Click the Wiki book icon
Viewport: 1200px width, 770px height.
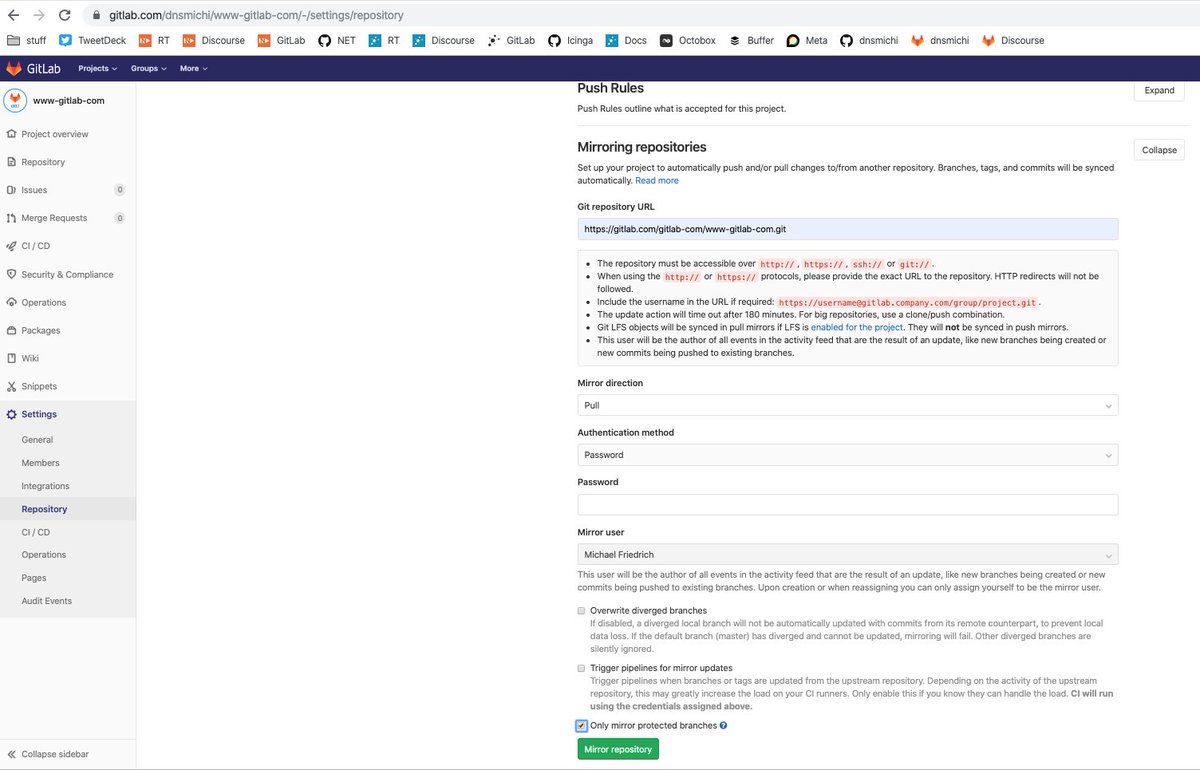click(x=11, y=358)
